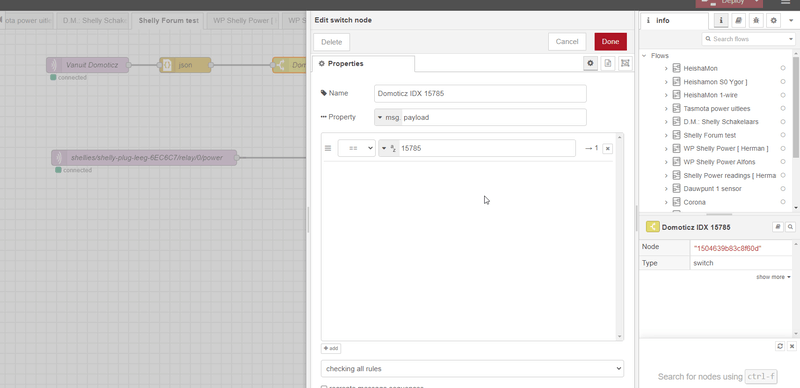This screenshot has width=800, height=388.
Task: Close the tips box
Action: pos(792,346)
